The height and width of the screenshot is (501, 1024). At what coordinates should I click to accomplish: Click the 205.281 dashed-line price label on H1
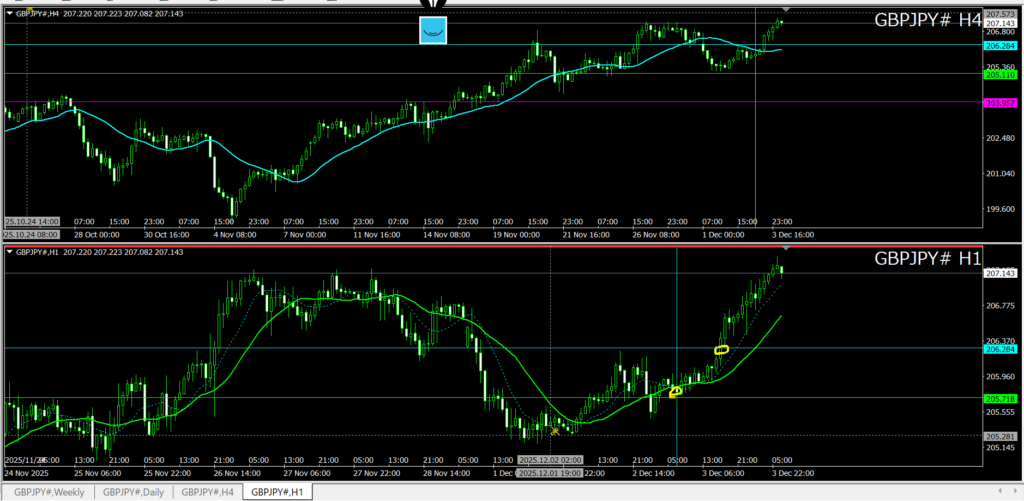(x=1000, y=435)
